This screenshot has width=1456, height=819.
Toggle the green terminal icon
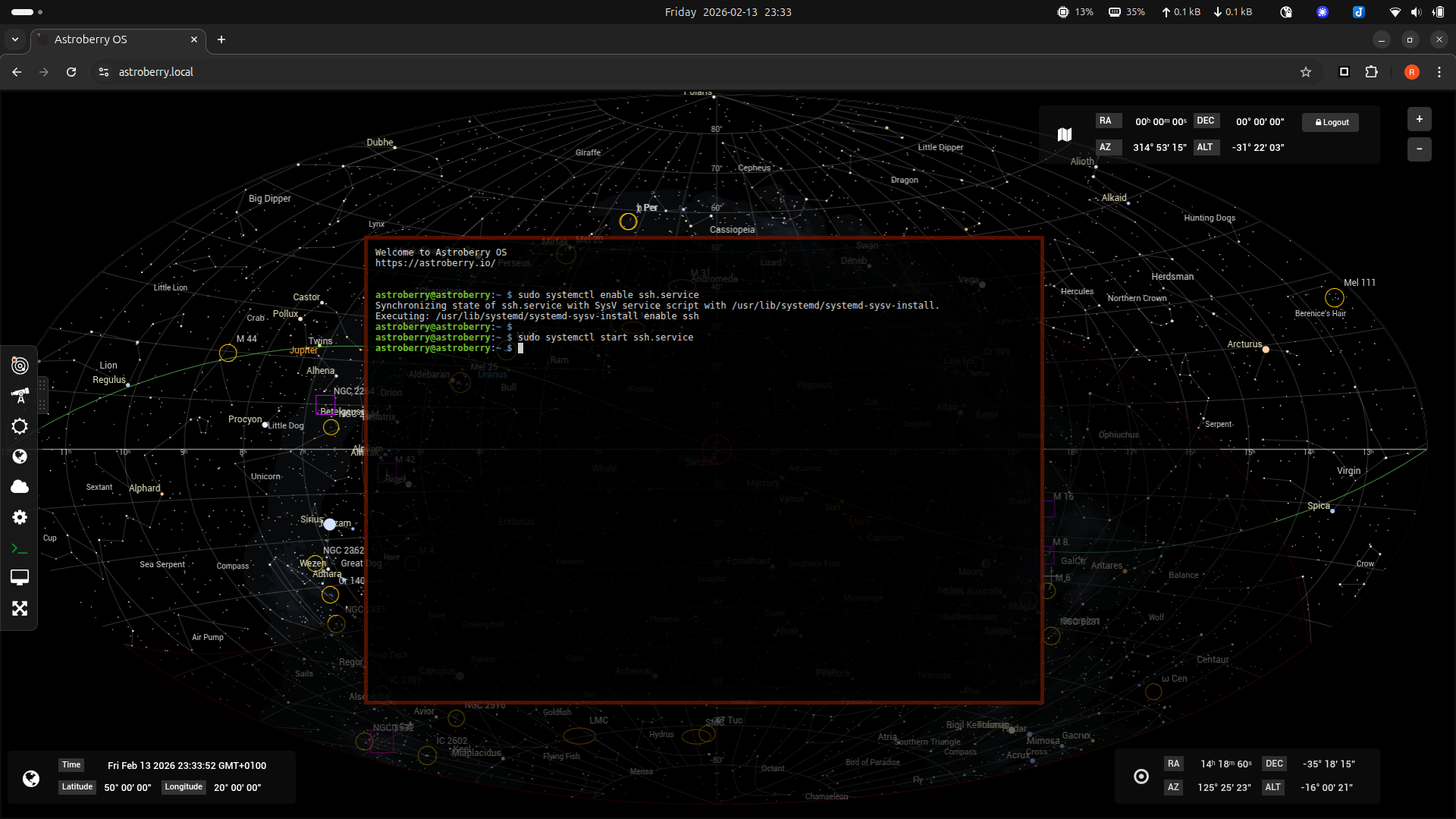pos(20,548)
